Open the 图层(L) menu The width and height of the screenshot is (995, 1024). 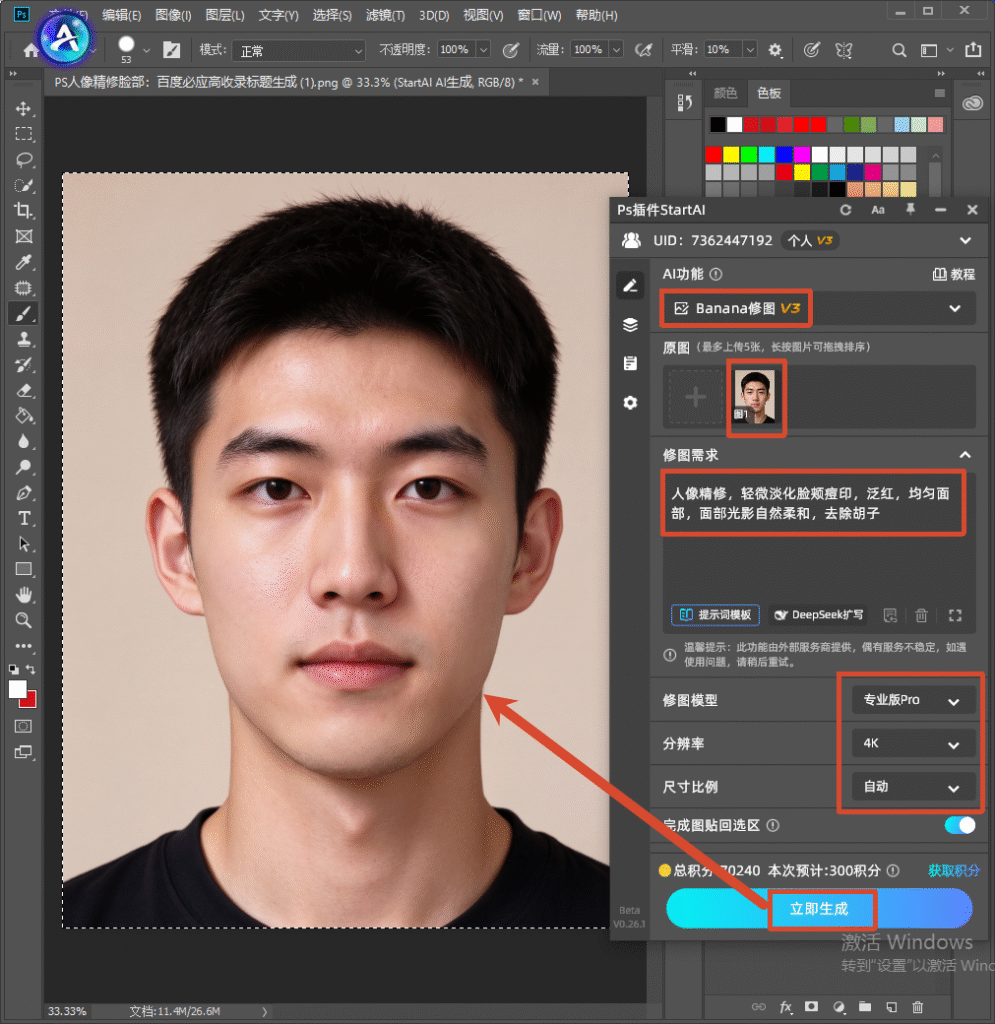(x=225, y=15)
